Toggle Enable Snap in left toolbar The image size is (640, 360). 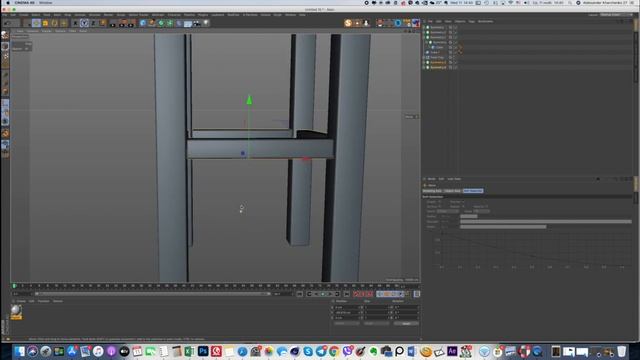(x=5, y=133)
